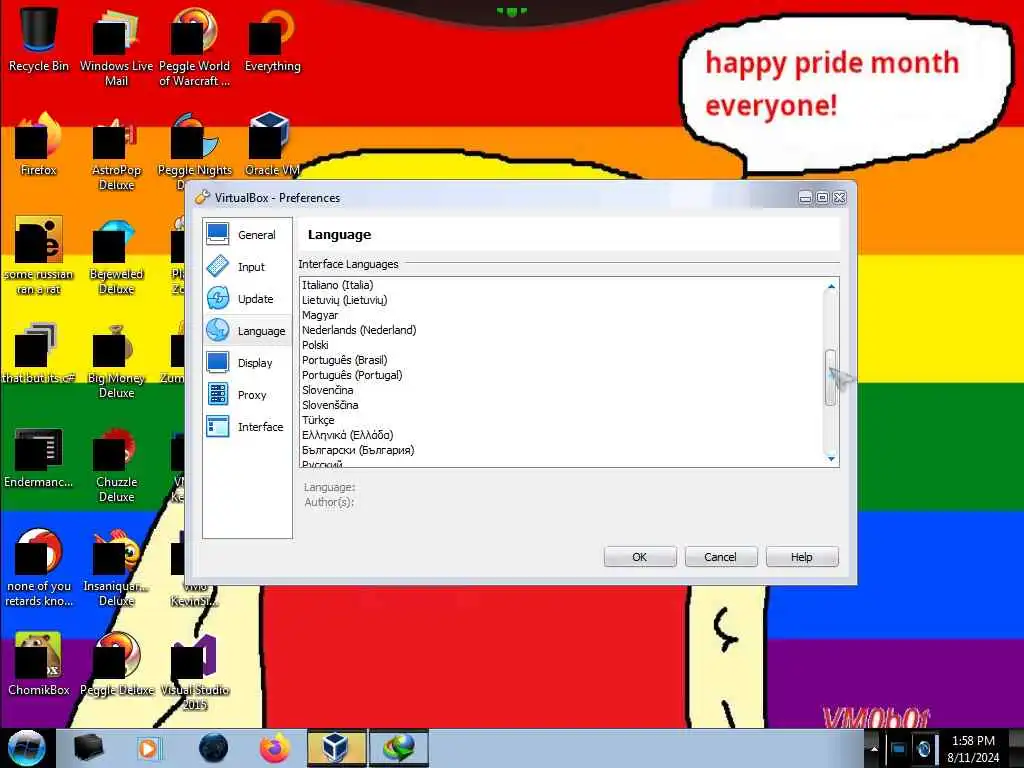Open Firefox from the taskbar
This screenshot has width=1024, height=768.
274,748
